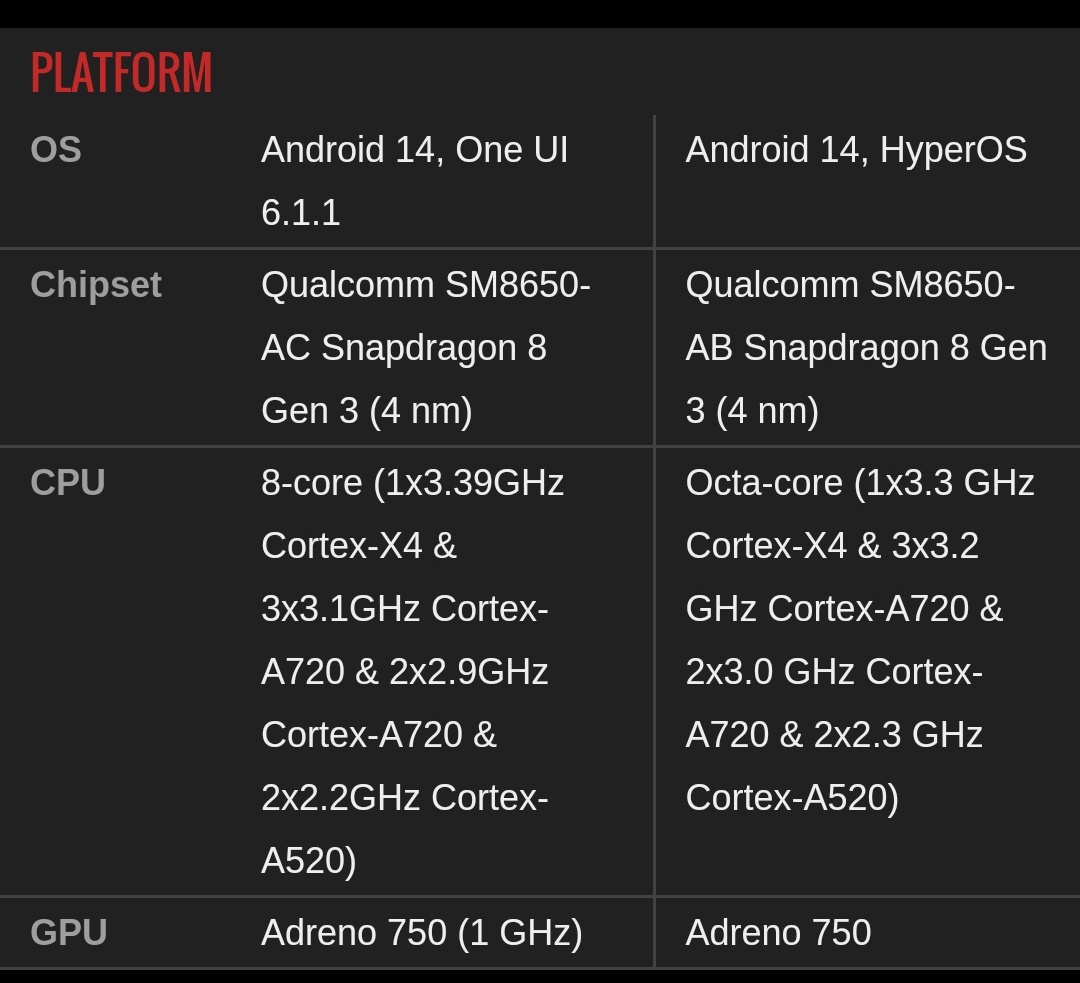This screenshot has width=1080, height=983.
Task: Click the 'Octa-core (1x3.3 GHz' line
Action: tap(859, 483)
